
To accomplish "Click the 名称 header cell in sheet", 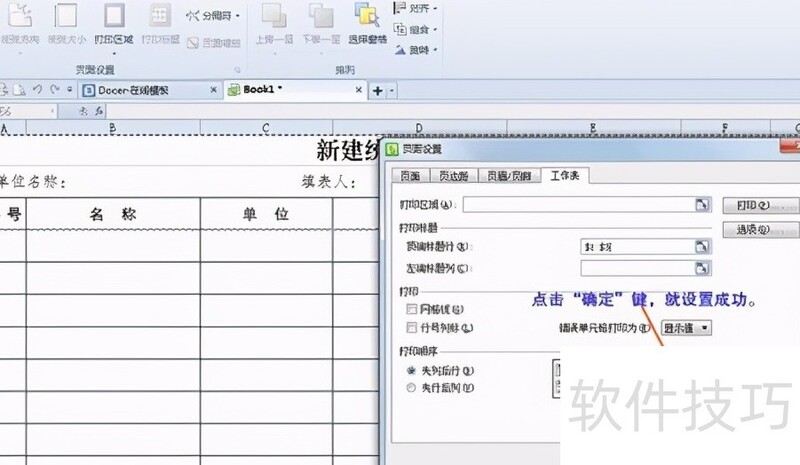I will (113, 214).
